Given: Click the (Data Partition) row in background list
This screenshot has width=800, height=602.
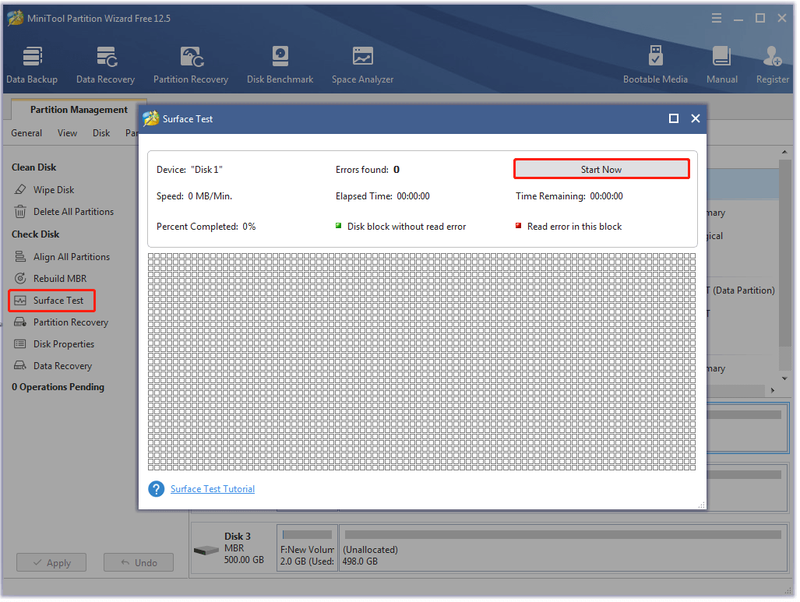Looking at the screenshot, I should [741, 290].
